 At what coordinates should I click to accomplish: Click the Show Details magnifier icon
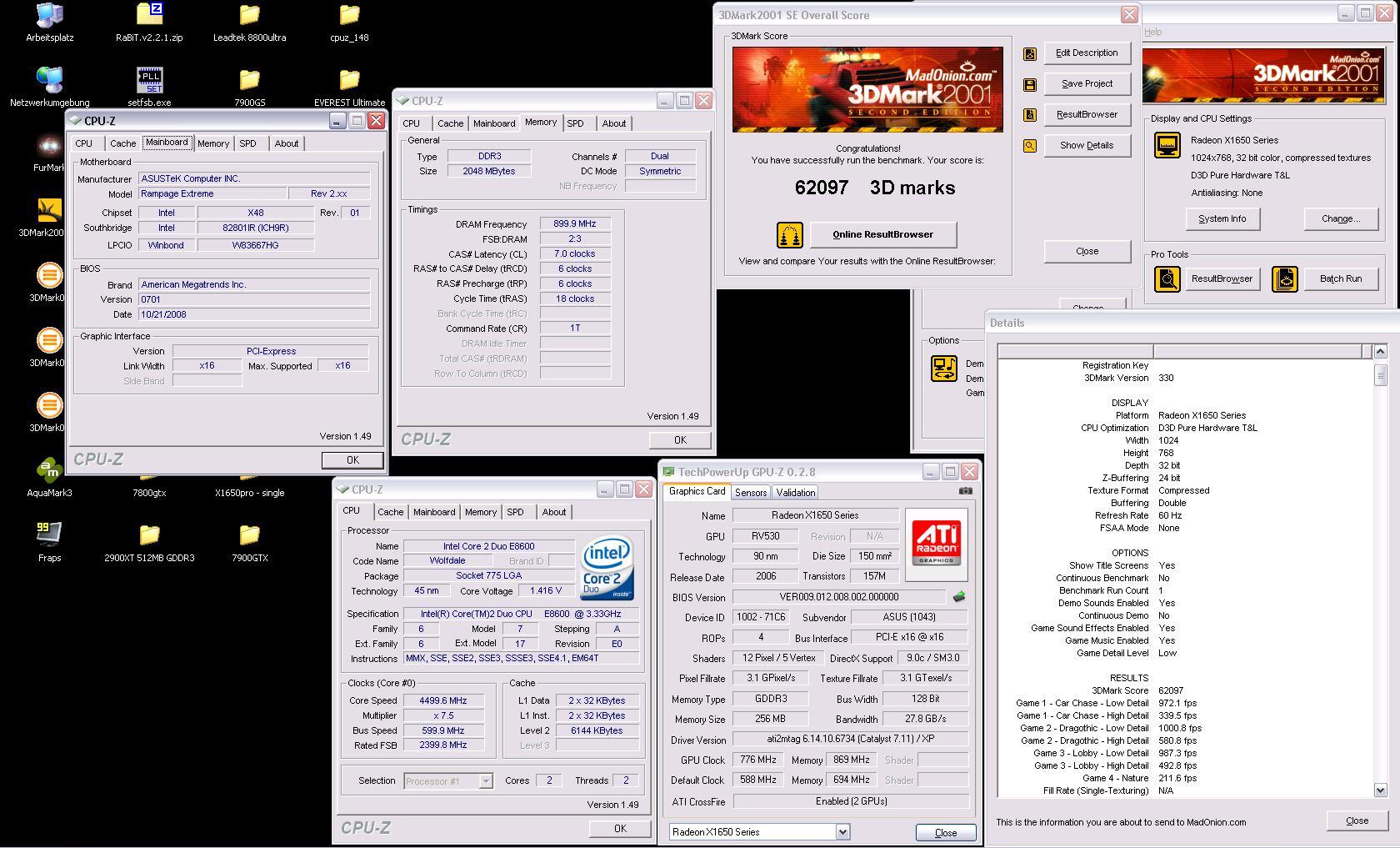[1030, 146]
